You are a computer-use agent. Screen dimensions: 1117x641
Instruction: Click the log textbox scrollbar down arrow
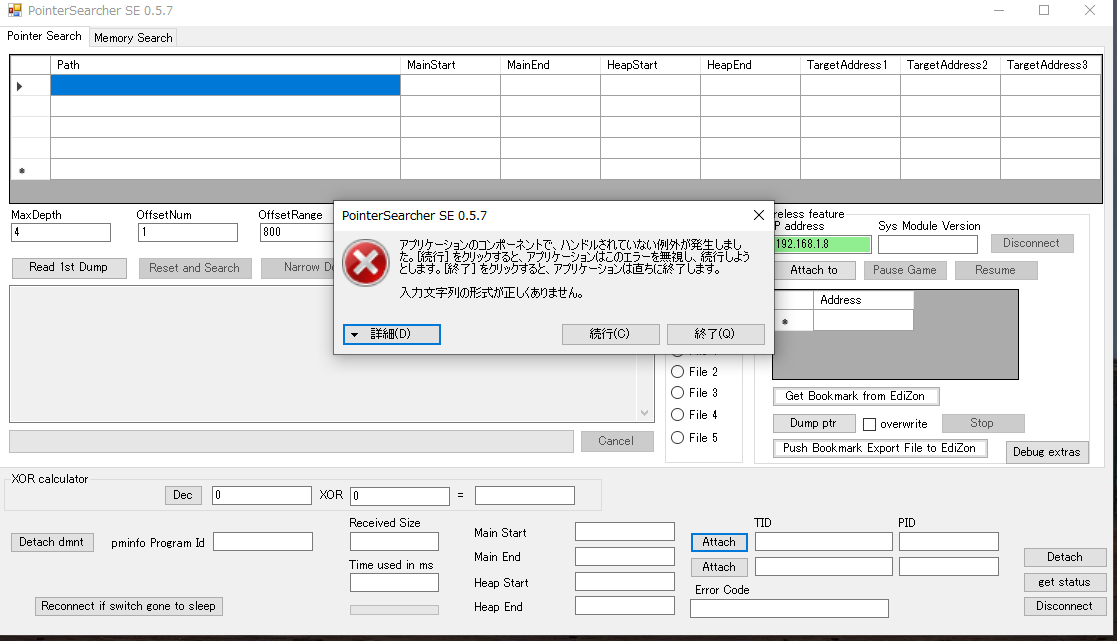[x=644, y=413]
